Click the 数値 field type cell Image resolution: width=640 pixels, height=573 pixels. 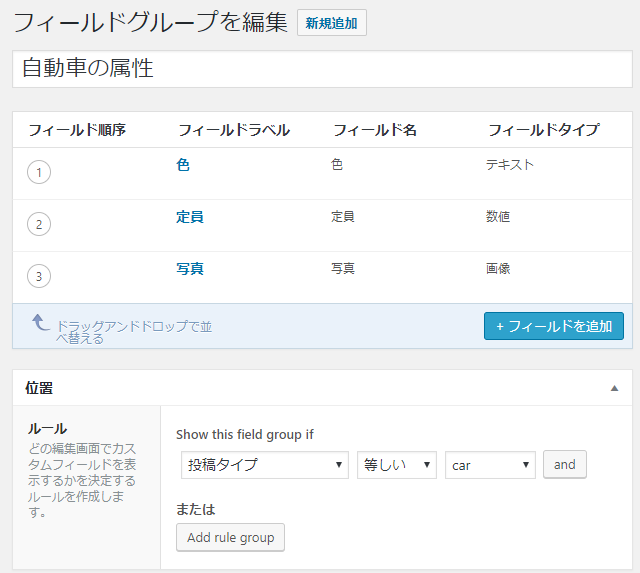click(x=498, y=217)
